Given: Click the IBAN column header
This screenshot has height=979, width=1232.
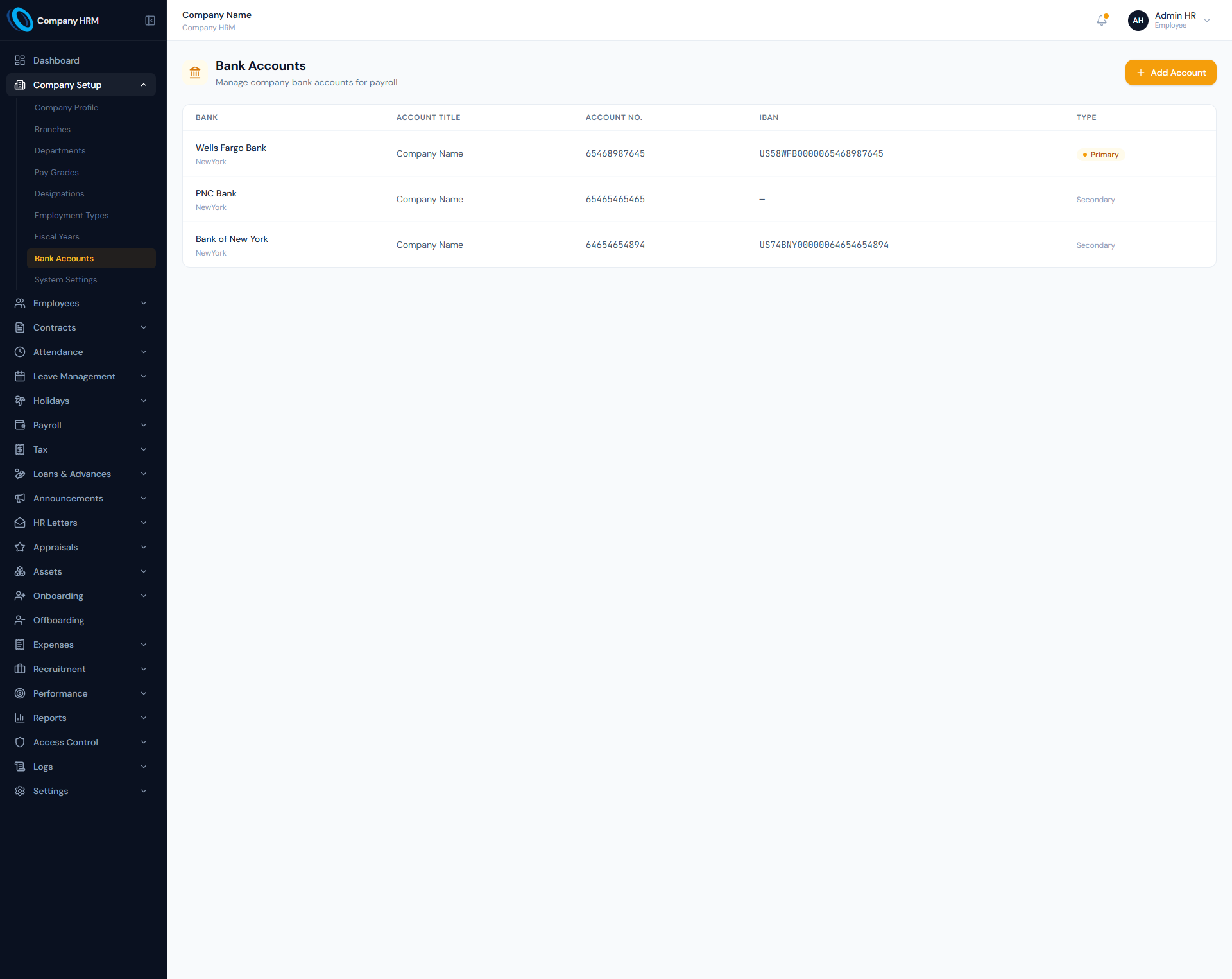Looking at the screenshot, I should [x=769, y=117].
